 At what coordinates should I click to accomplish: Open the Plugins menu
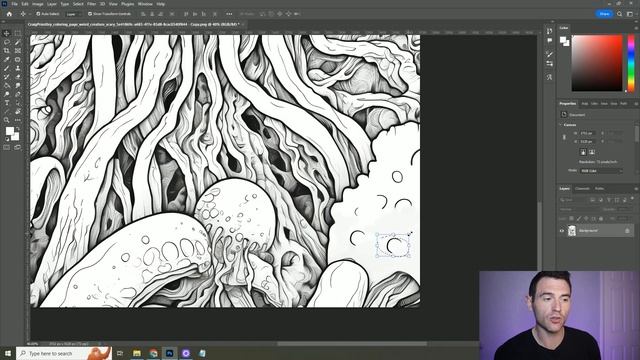coord(128,4)
